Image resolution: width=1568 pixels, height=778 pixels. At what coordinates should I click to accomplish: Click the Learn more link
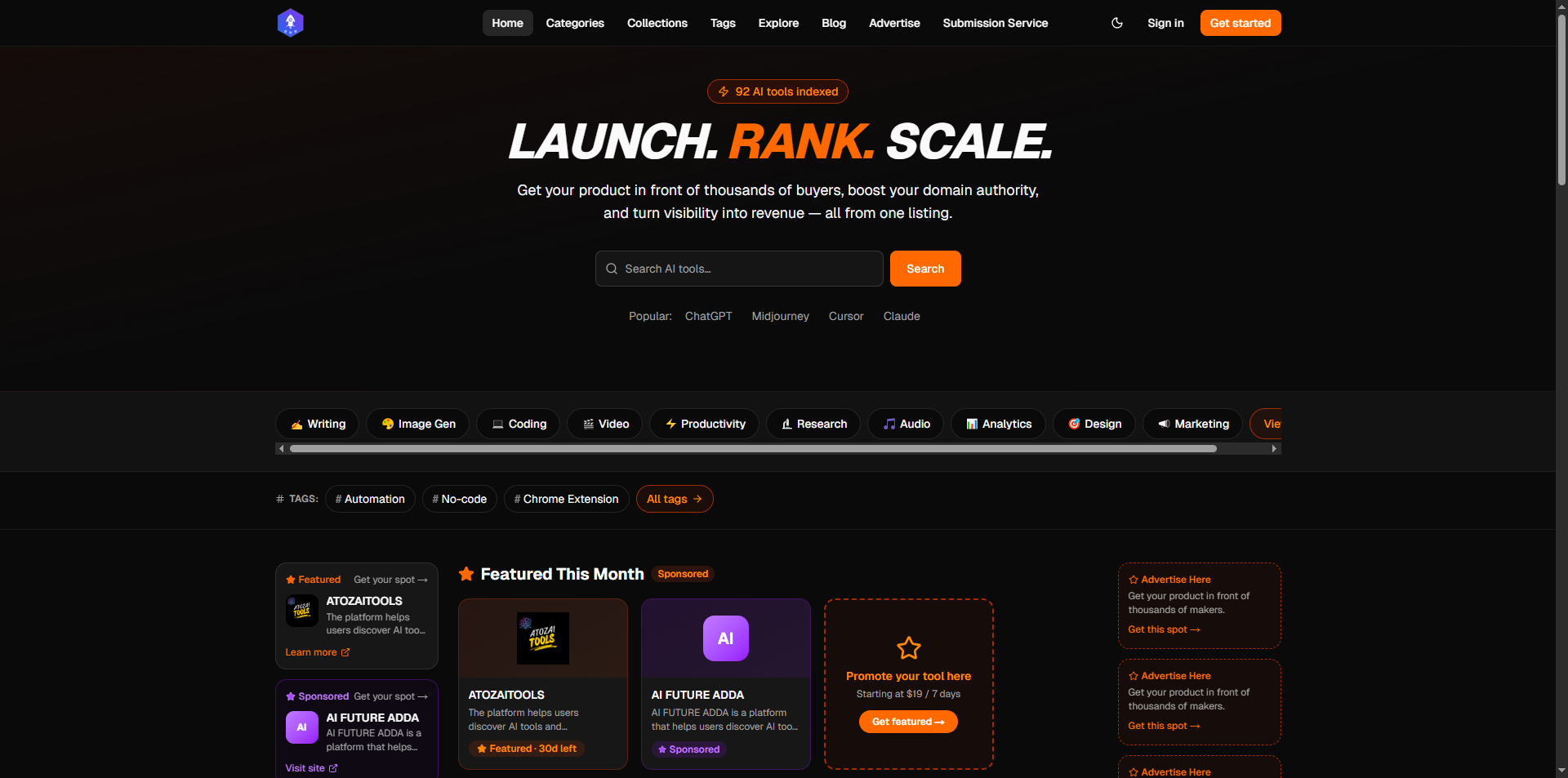(317, 652)
